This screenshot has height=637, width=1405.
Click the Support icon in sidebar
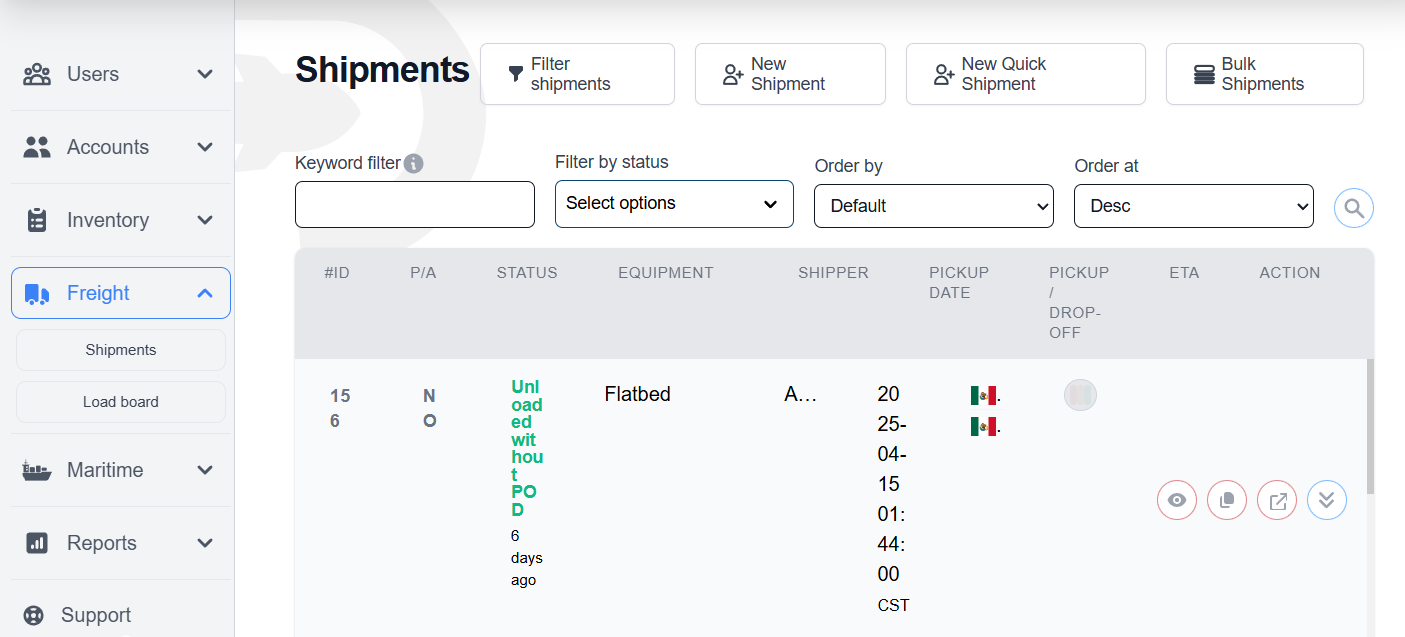point(37,615)
